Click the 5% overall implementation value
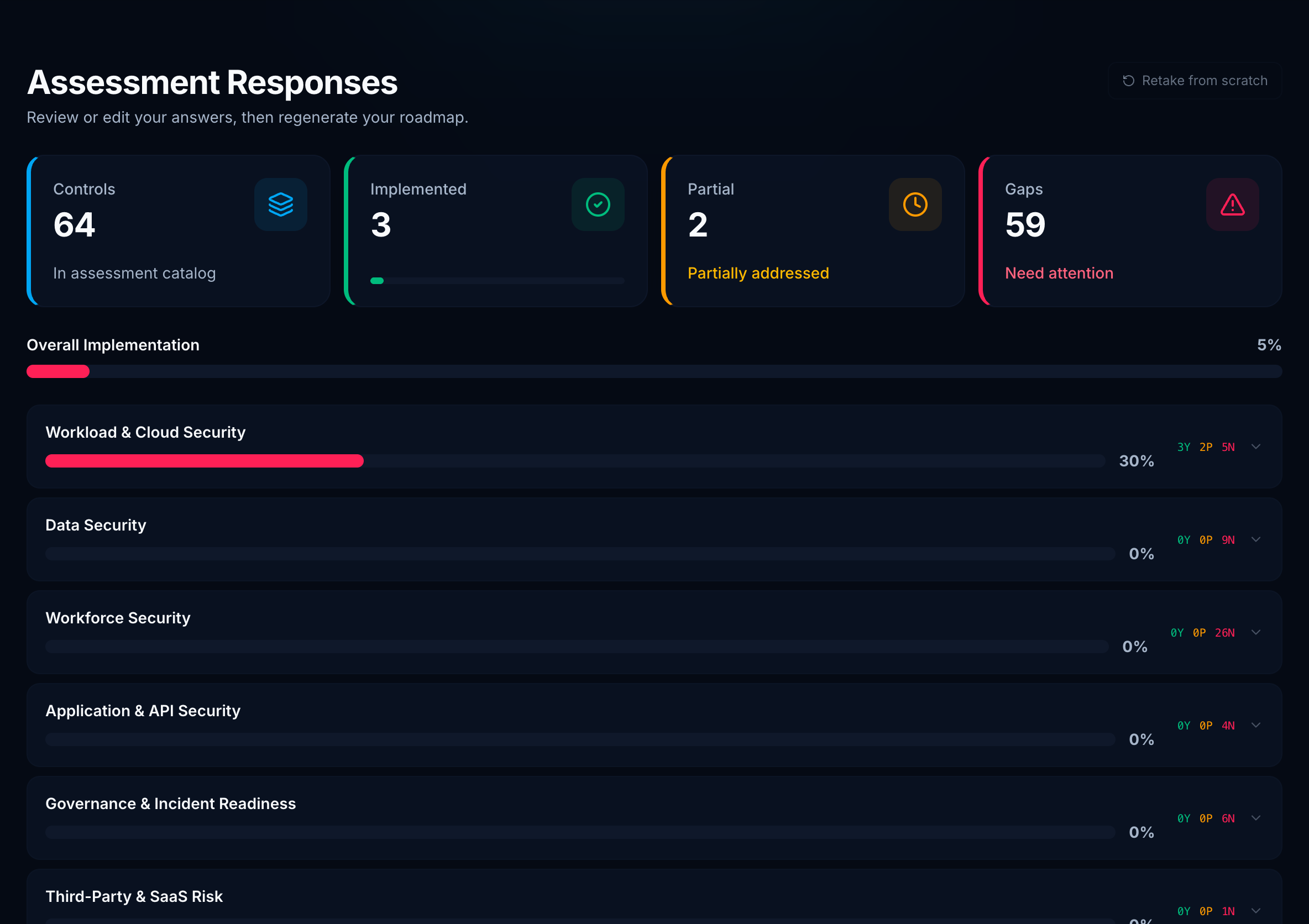 [1269, 345]
